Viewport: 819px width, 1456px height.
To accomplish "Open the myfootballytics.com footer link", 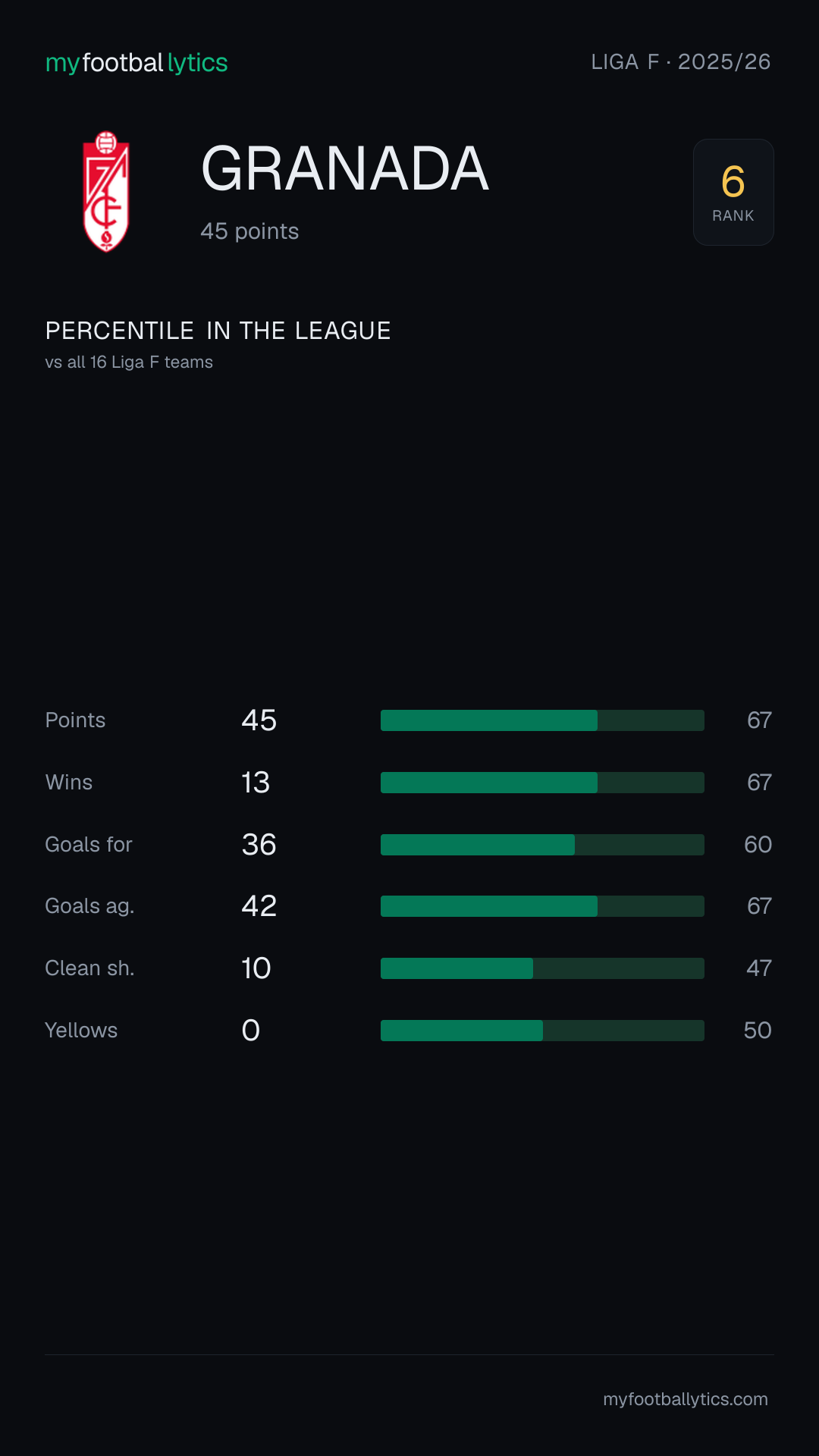I will pos(686,1399).
